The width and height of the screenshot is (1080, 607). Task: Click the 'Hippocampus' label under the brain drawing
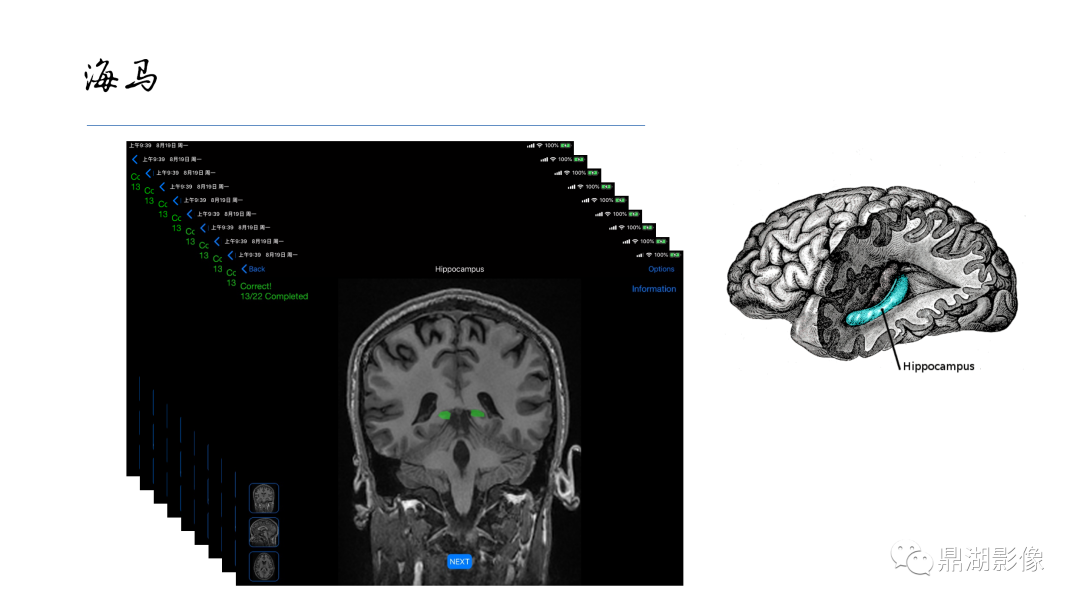point(938,367)
